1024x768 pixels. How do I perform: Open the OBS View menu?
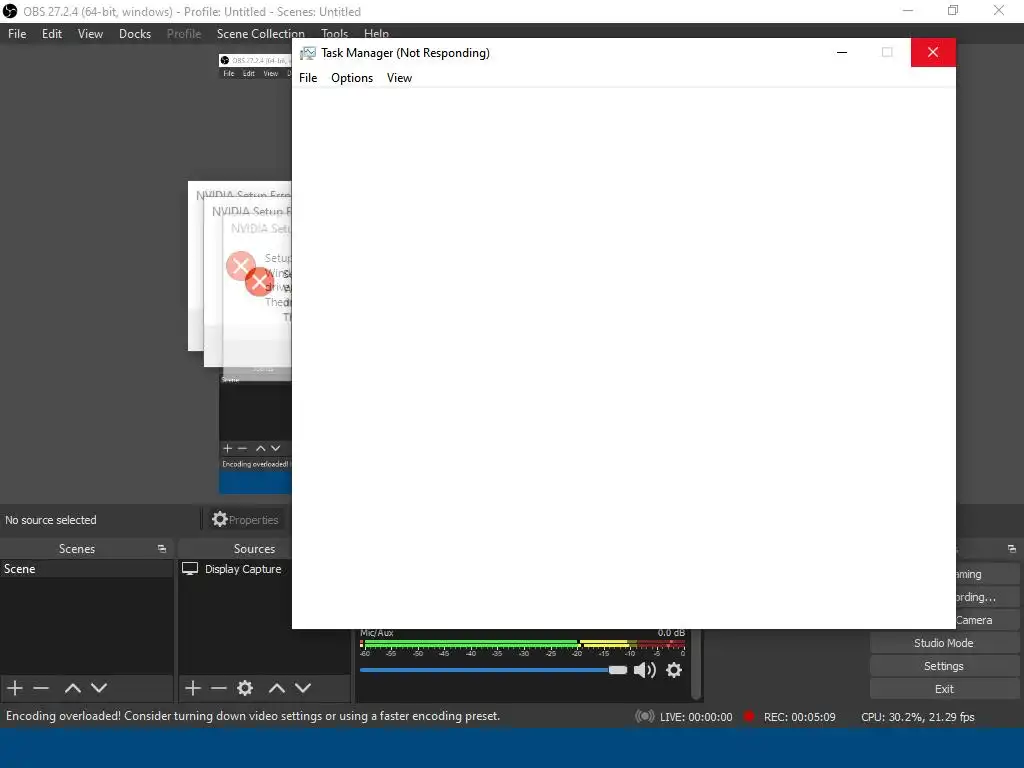point(90,34)
